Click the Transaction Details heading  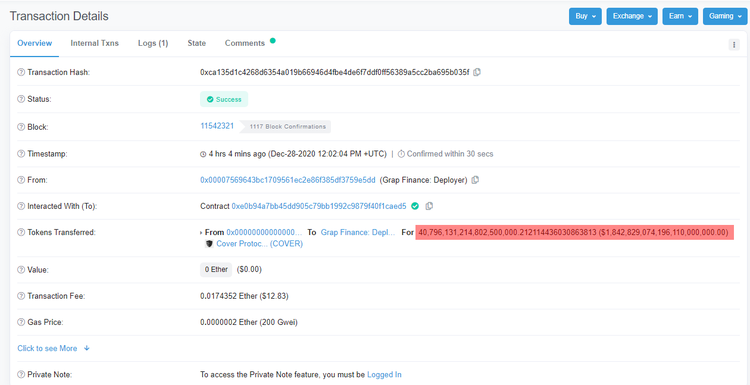(x=59, y=16)
